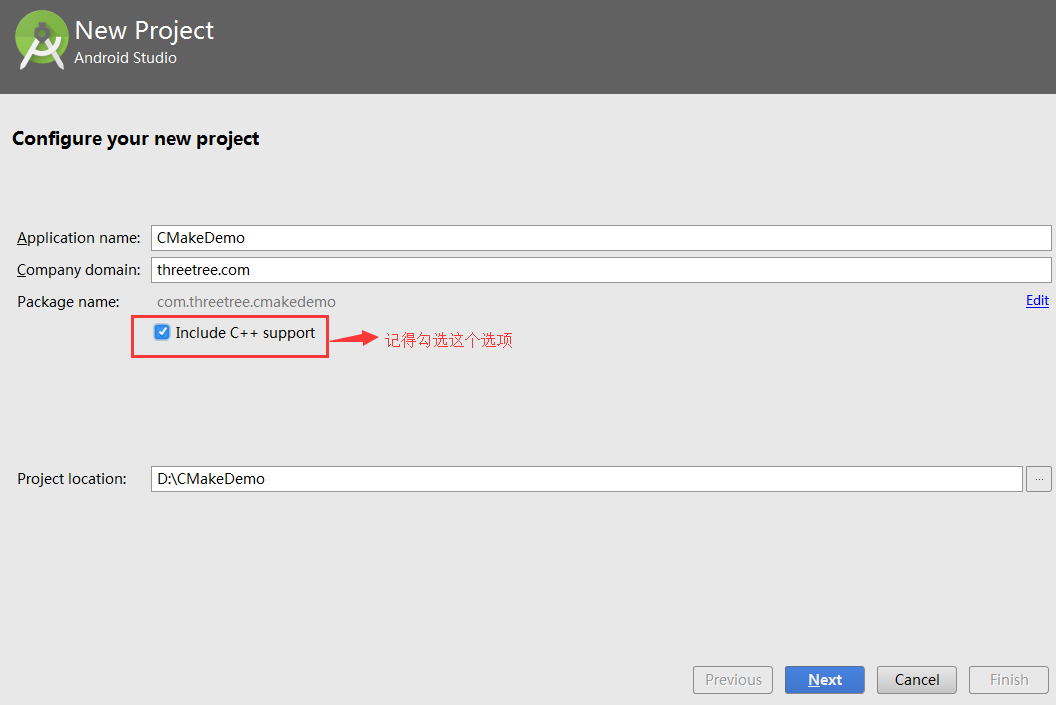Focus the Application name text field
Image resolution: width=1056 pixels, height=705 pixels.
600,238
